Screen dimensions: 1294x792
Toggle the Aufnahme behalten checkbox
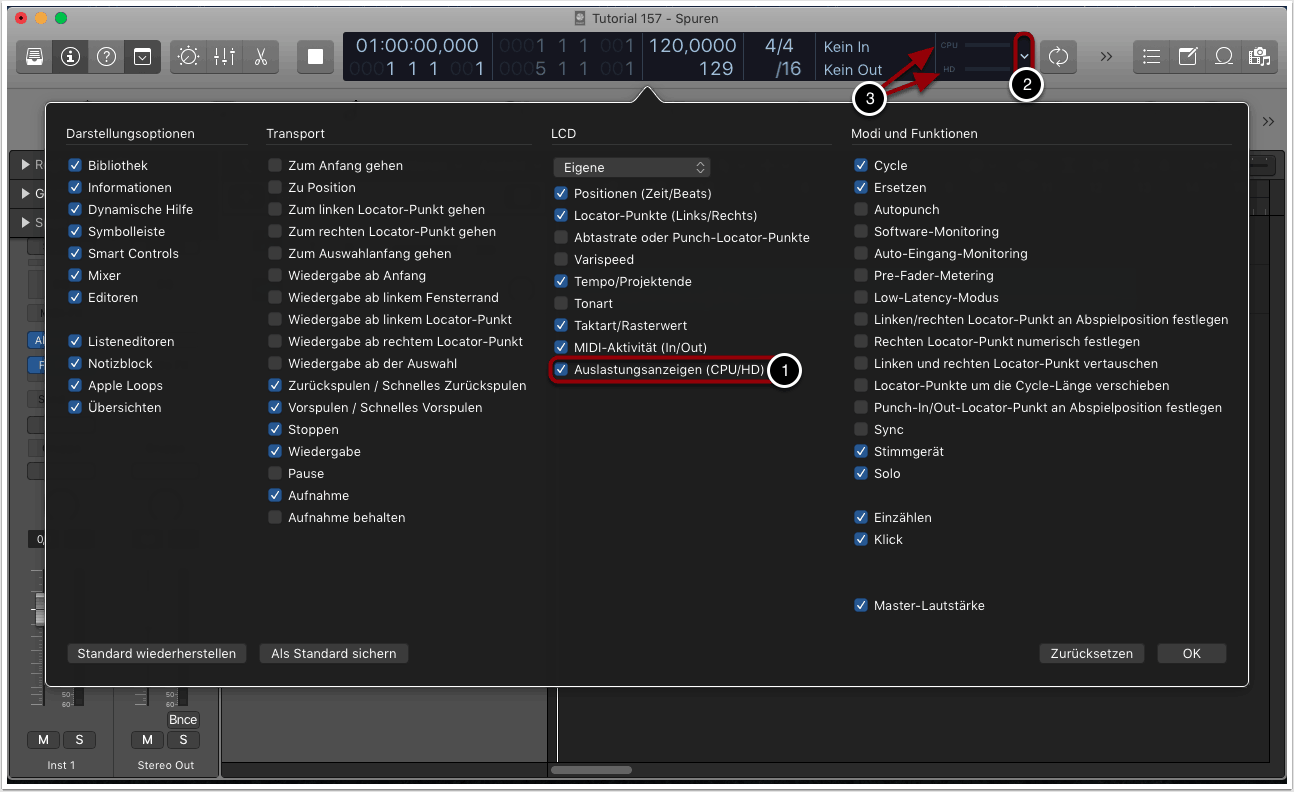click(x=275, y=517)
